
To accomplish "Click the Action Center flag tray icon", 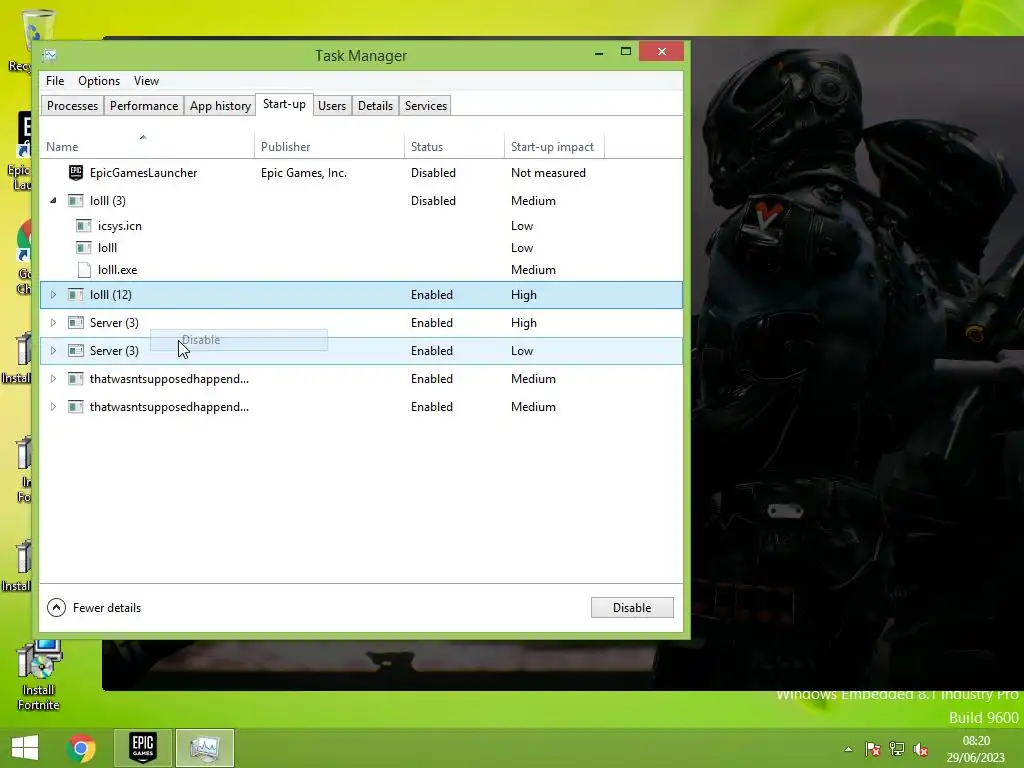I will (x=872, y=749).
